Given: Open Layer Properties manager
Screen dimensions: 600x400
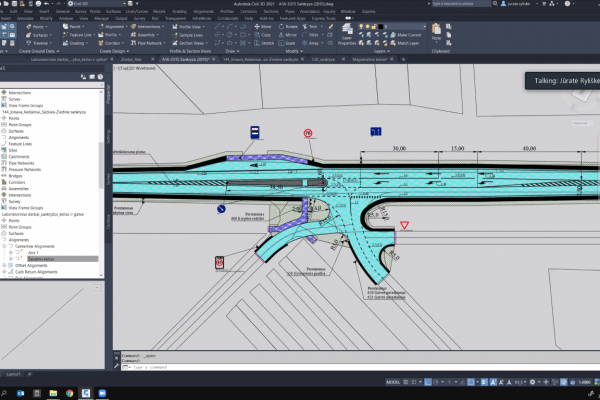Looking at the screenshot, I should pyautogui.click(x=347, y=35).
